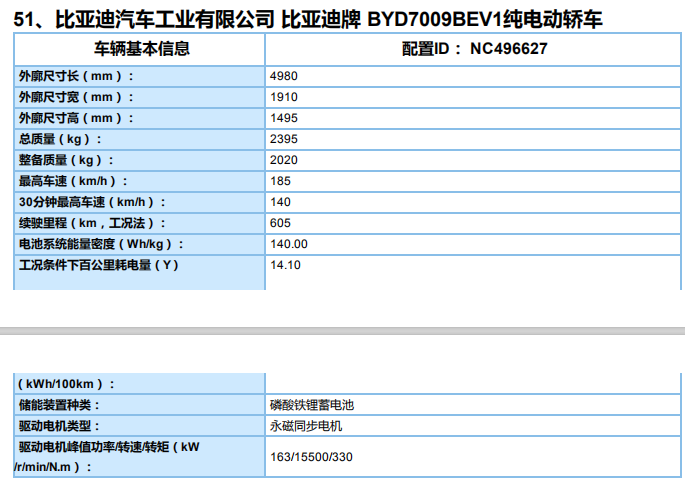This screenshot has width=685, height=487.
Task: Click the 配置ID NC496627 header cell
Action: (474, 48)
